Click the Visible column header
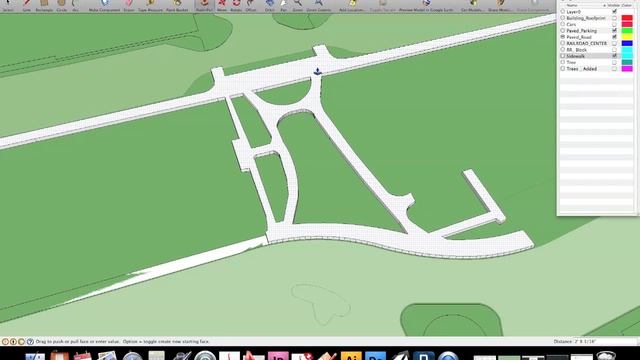The height and width of the screenshot is (360, 640). pyautogui.click(x=614, y=5)
